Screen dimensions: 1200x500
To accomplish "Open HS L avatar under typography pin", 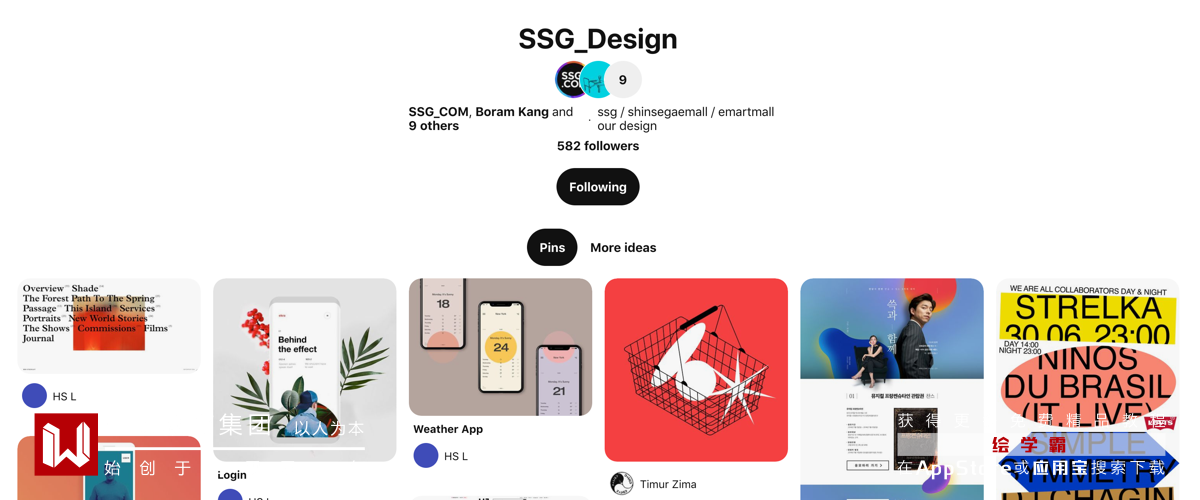I will click(35, 396).
